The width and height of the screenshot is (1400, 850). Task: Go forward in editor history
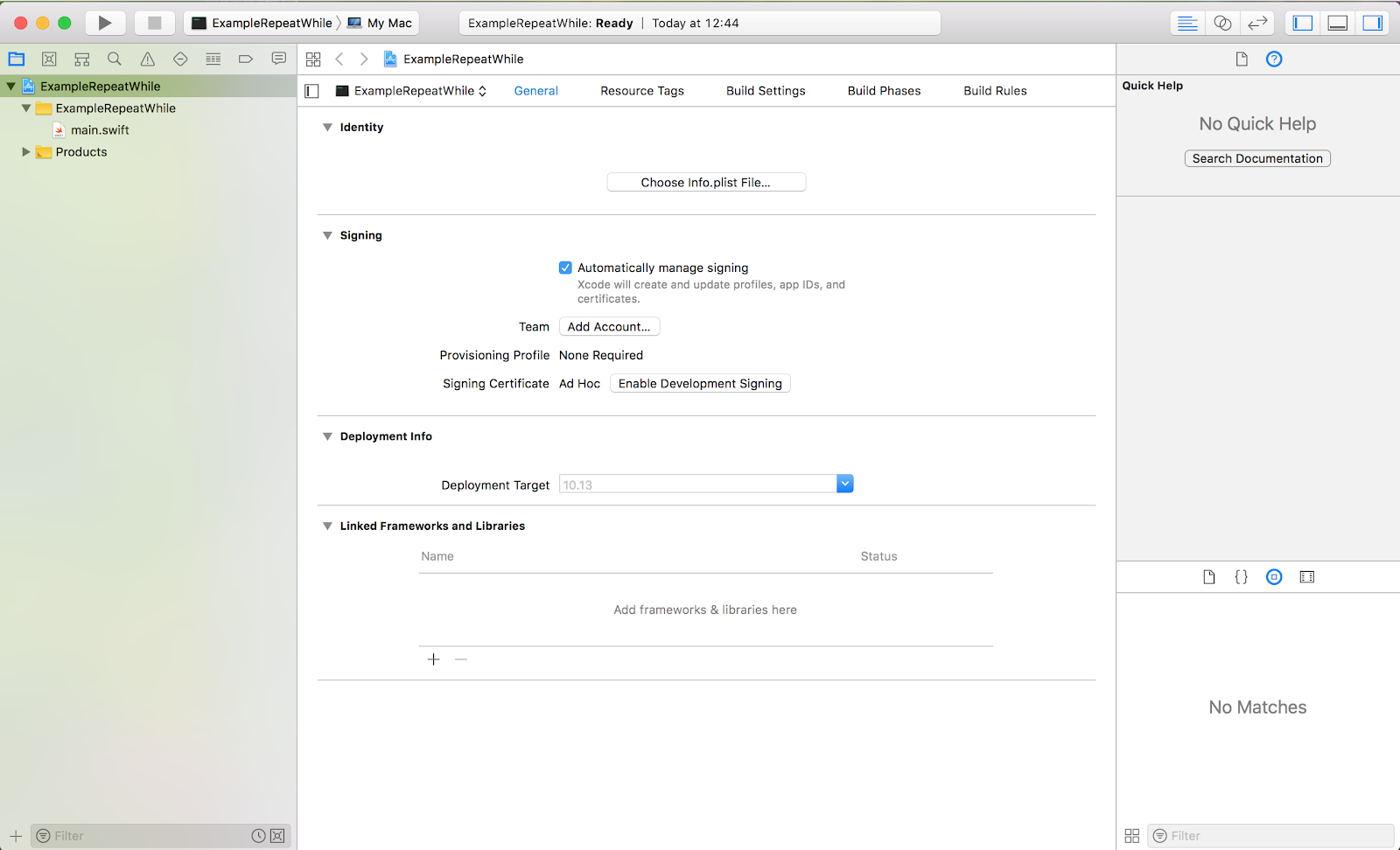pyautogui.click(x=364, y=59)
